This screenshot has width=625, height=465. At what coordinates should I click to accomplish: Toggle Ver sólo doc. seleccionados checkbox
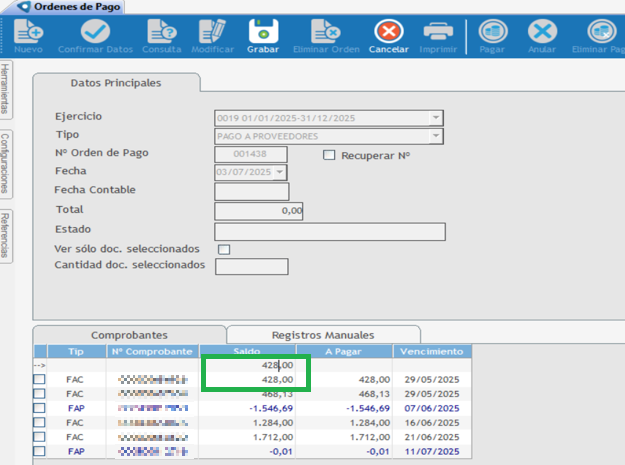click(x=224, y=249)
